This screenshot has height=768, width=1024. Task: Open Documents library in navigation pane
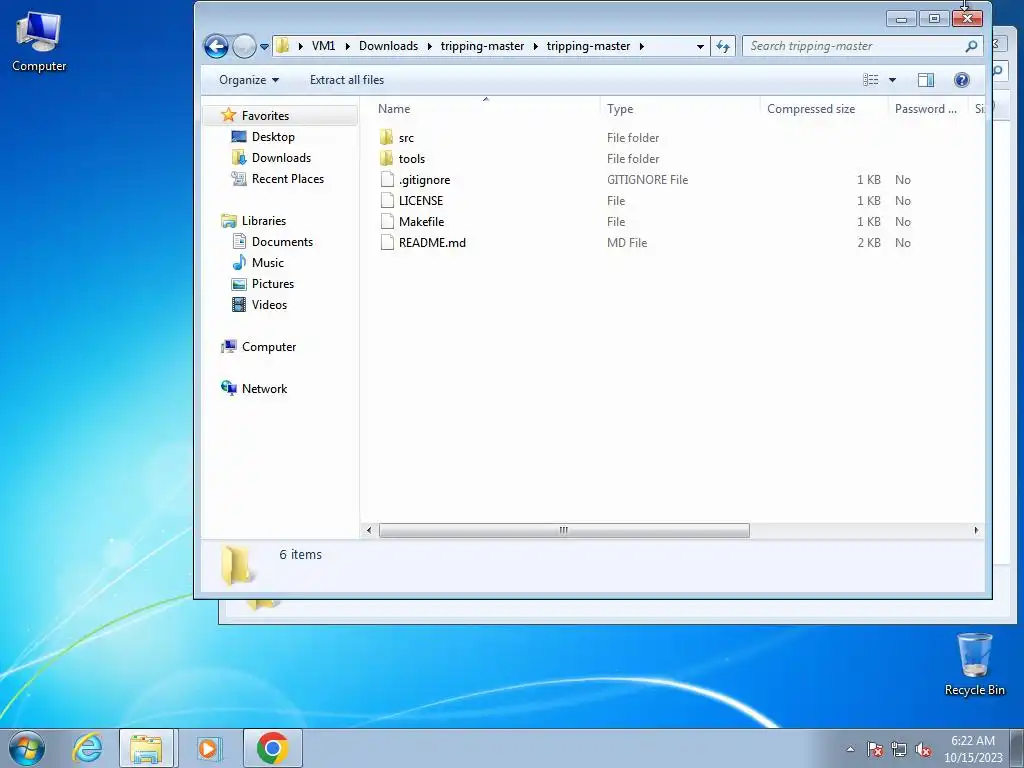tap(282, 242)
